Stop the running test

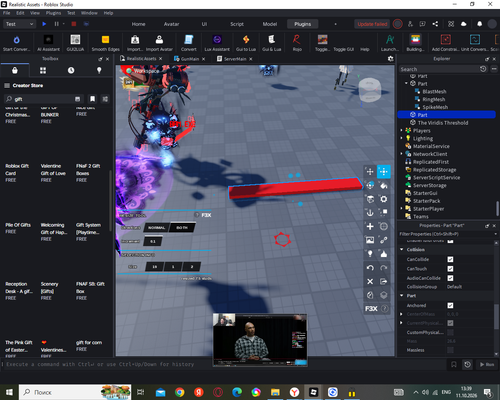74,24
